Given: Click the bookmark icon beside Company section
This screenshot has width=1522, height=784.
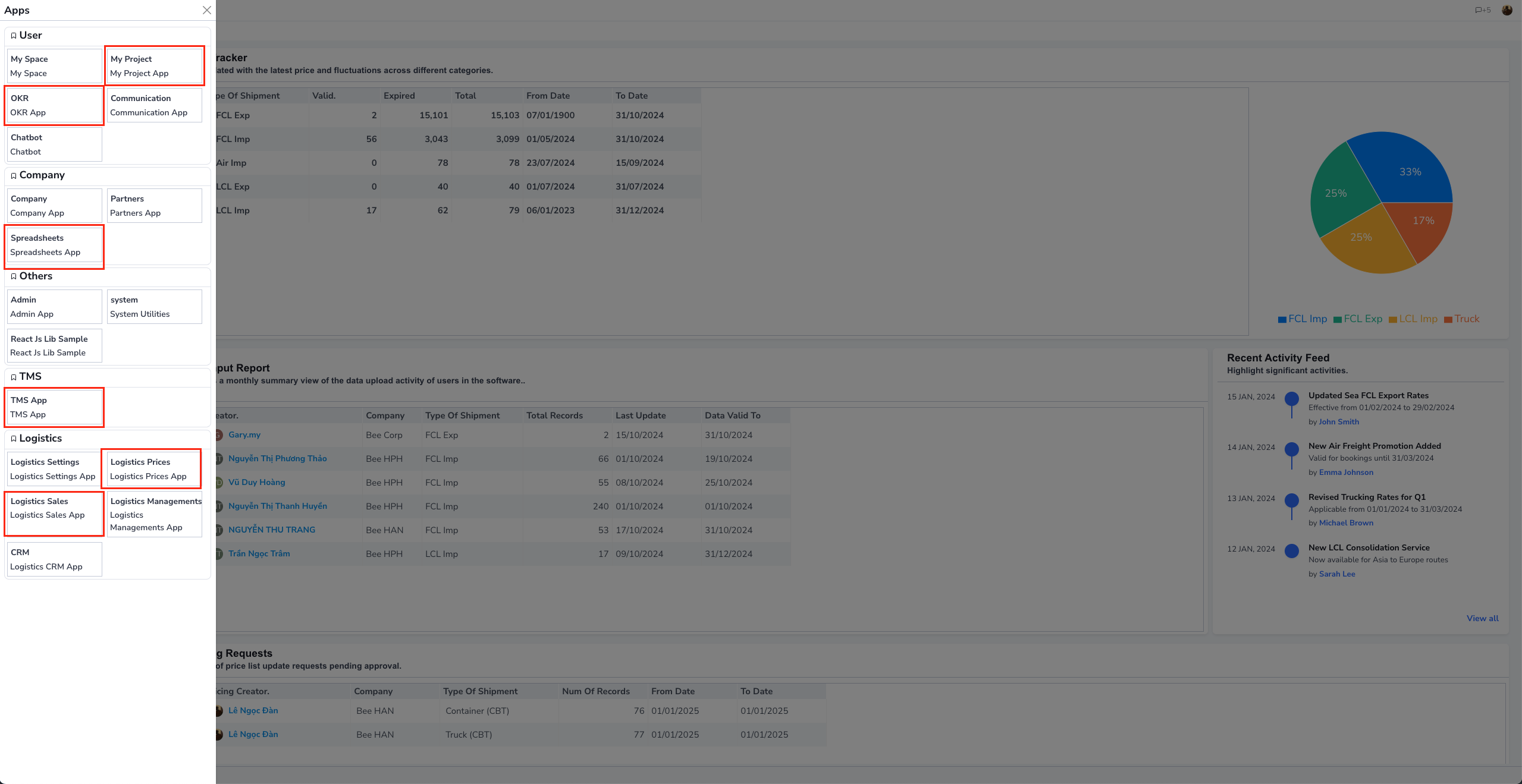Looking at the screenshot, I should click(x=13, y=175).
